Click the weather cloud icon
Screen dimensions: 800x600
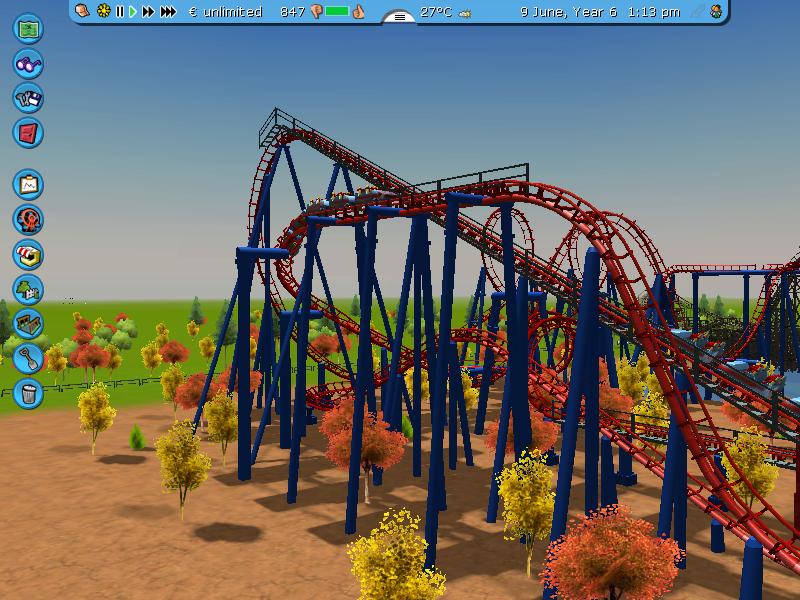pos(464,14)
